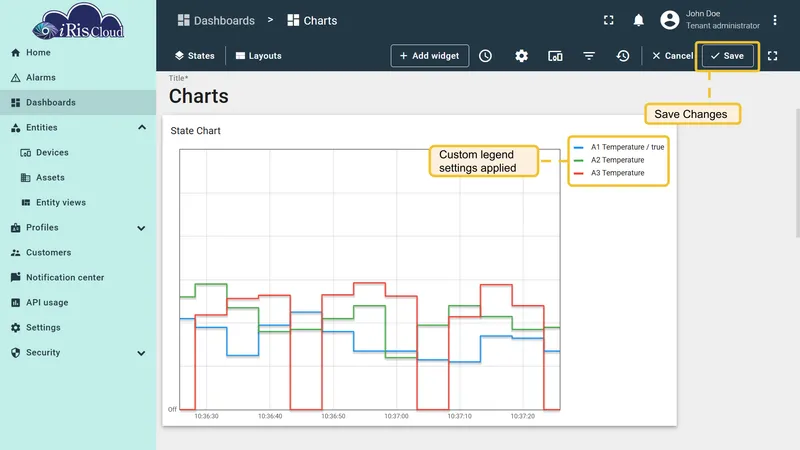Click the State Chart widget title
Viewport: 800px width, 450px height.
point(195,131)
